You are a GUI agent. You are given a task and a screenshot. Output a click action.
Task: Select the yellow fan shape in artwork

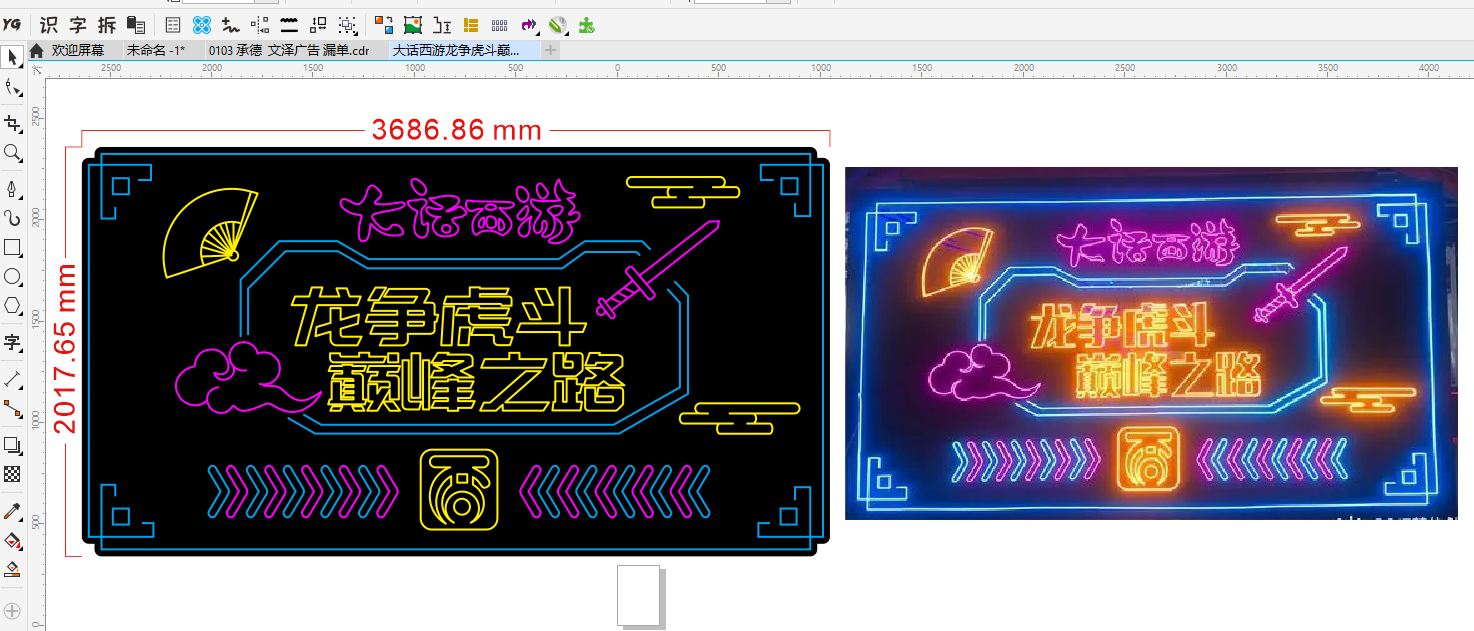click(x=209, y=233)
